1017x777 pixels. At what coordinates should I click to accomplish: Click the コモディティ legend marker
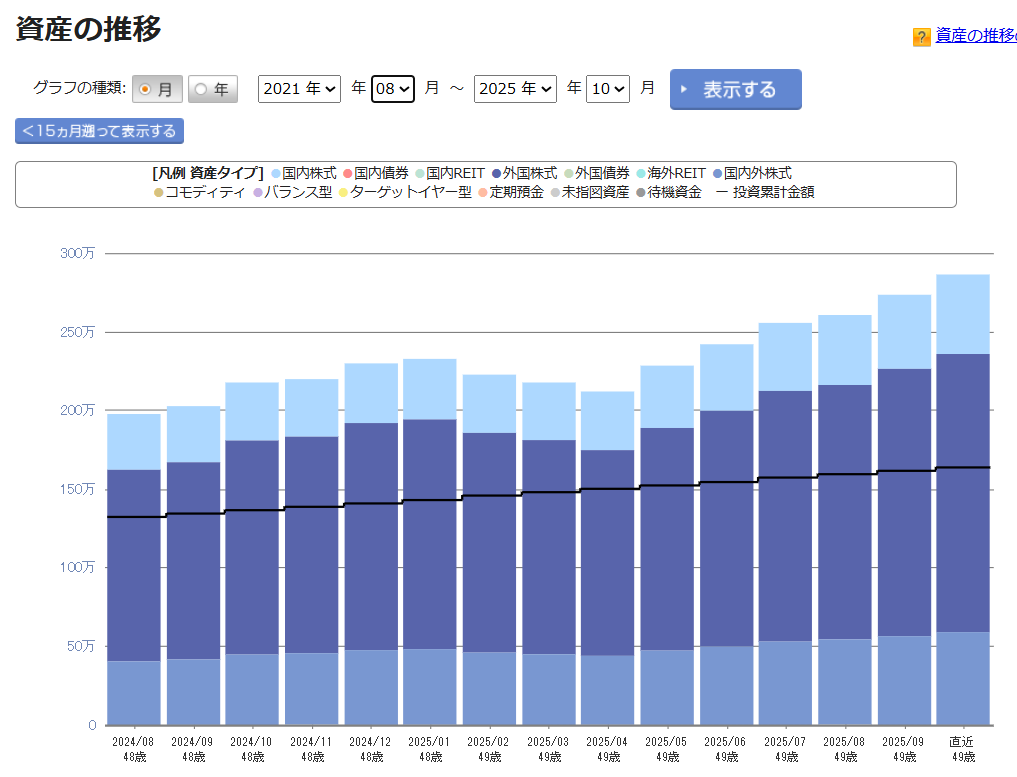158,193
